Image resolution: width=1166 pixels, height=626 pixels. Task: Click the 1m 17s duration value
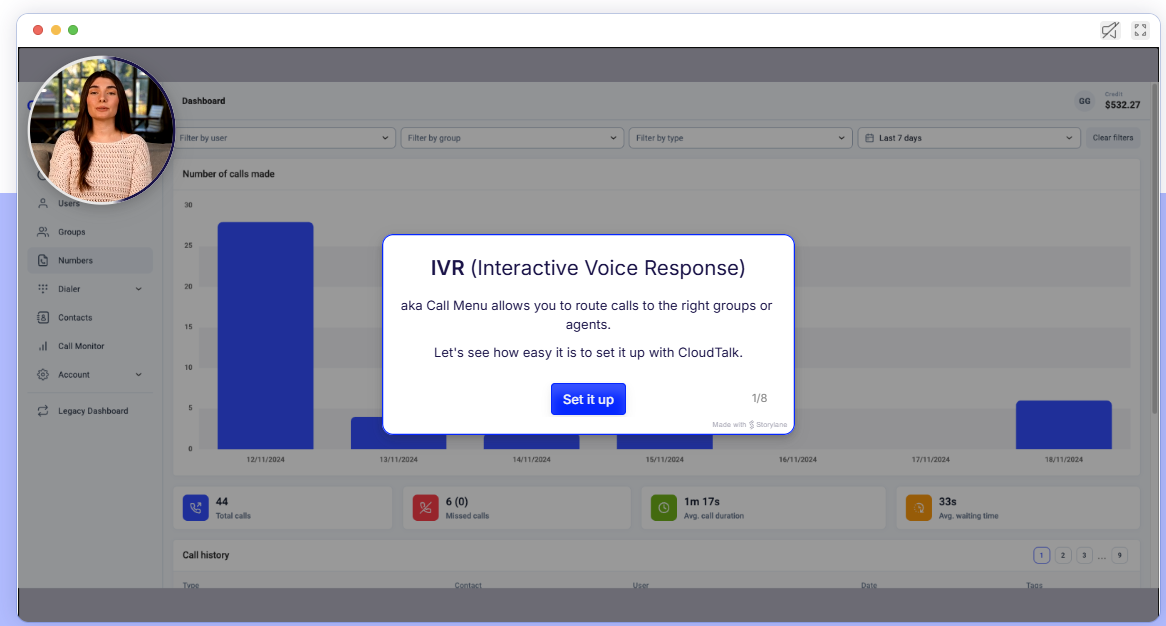pyautogui.click(x=702, y=502)
